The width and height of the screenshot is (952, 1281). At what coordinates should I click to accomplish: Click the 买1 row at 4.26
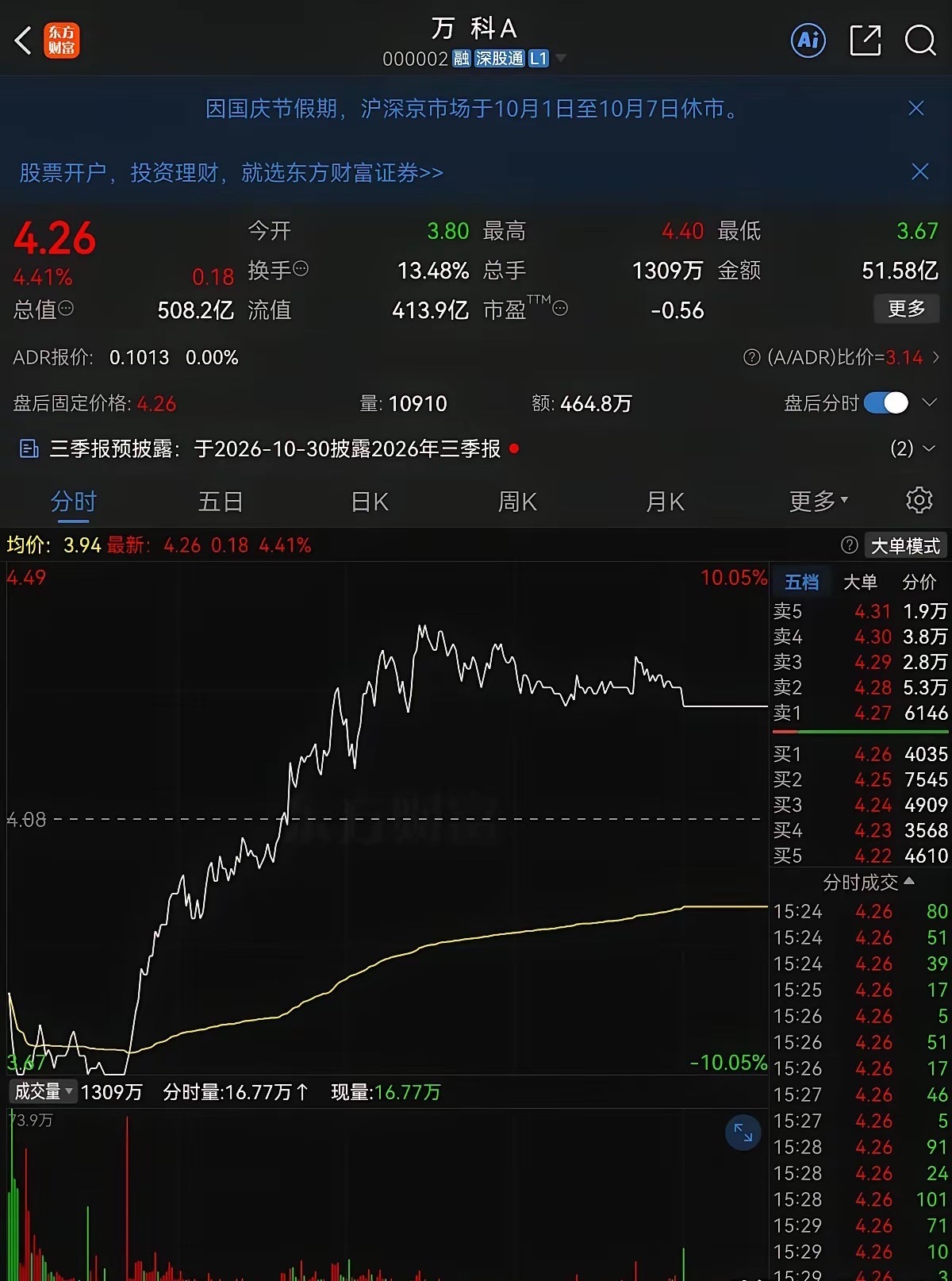tap(860, 754)
